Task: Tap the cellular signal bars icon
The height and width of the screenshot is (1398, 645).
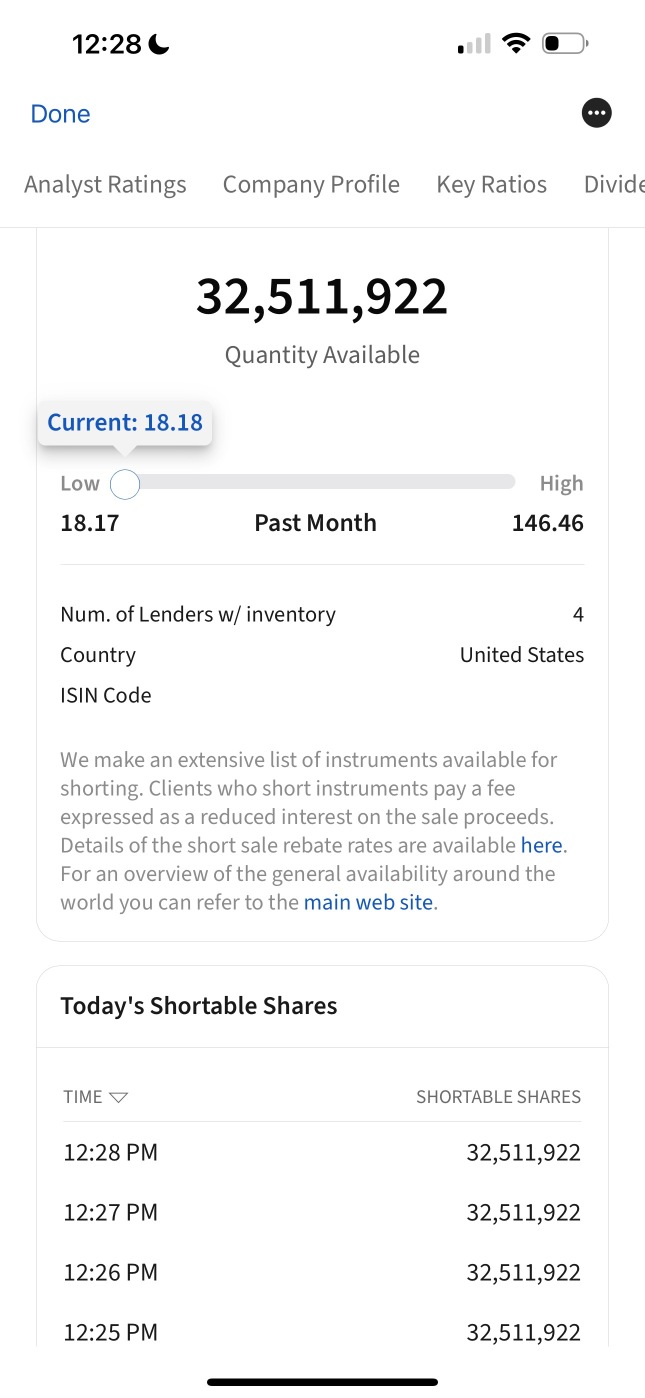Action: 474,44
